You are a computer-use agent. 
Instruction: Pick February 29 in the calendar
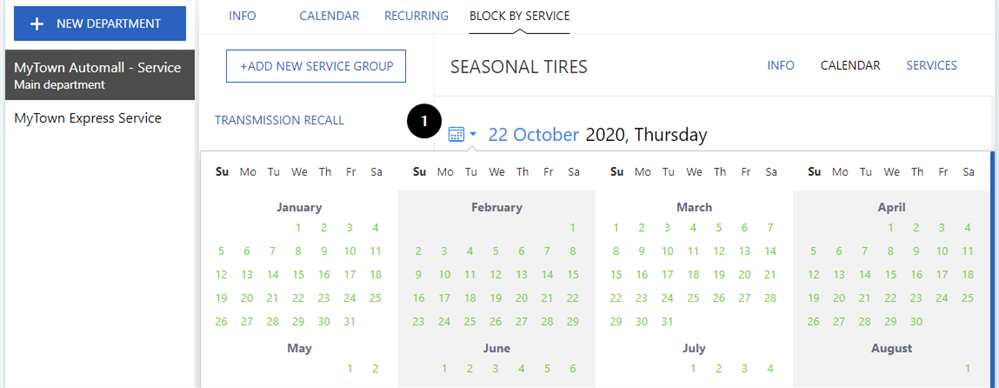573,322
